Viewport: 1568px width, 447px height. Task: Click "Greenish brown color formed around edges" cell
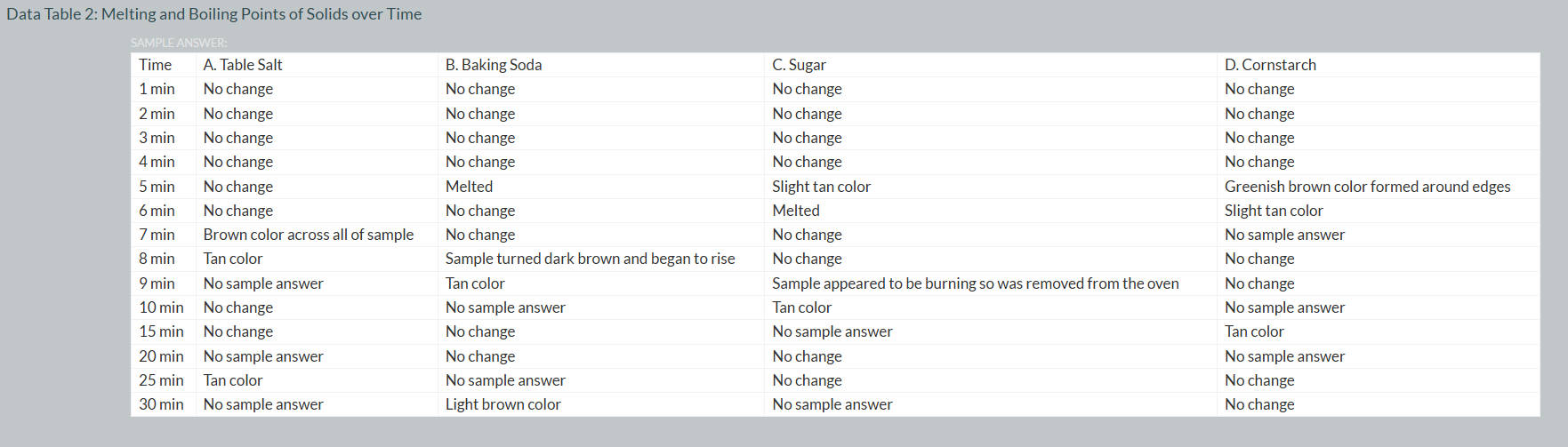[1367, 187]
